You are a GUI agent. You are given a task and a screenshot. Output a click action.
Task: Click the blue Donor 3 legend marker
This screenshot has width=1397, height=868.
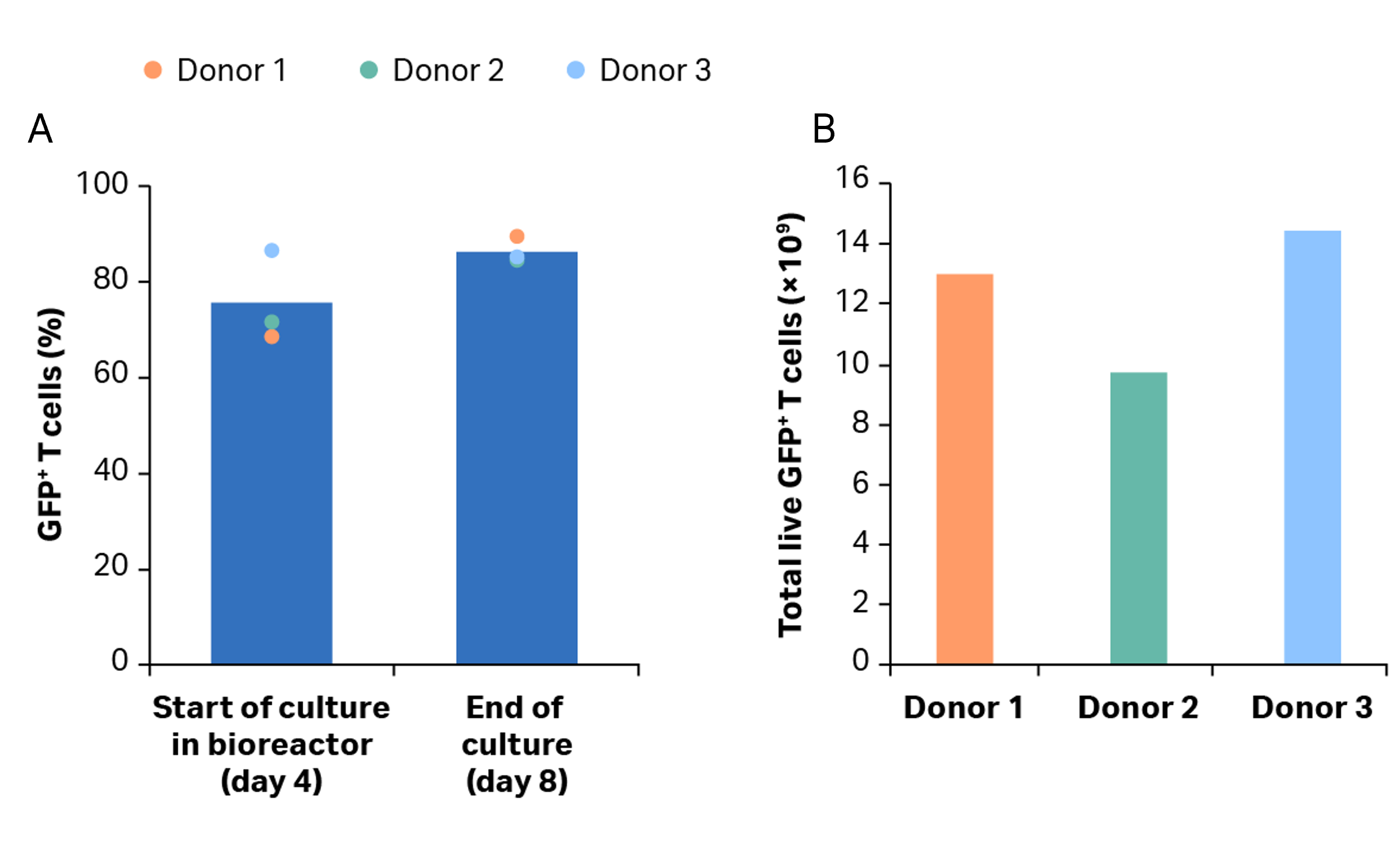[576, 70]
